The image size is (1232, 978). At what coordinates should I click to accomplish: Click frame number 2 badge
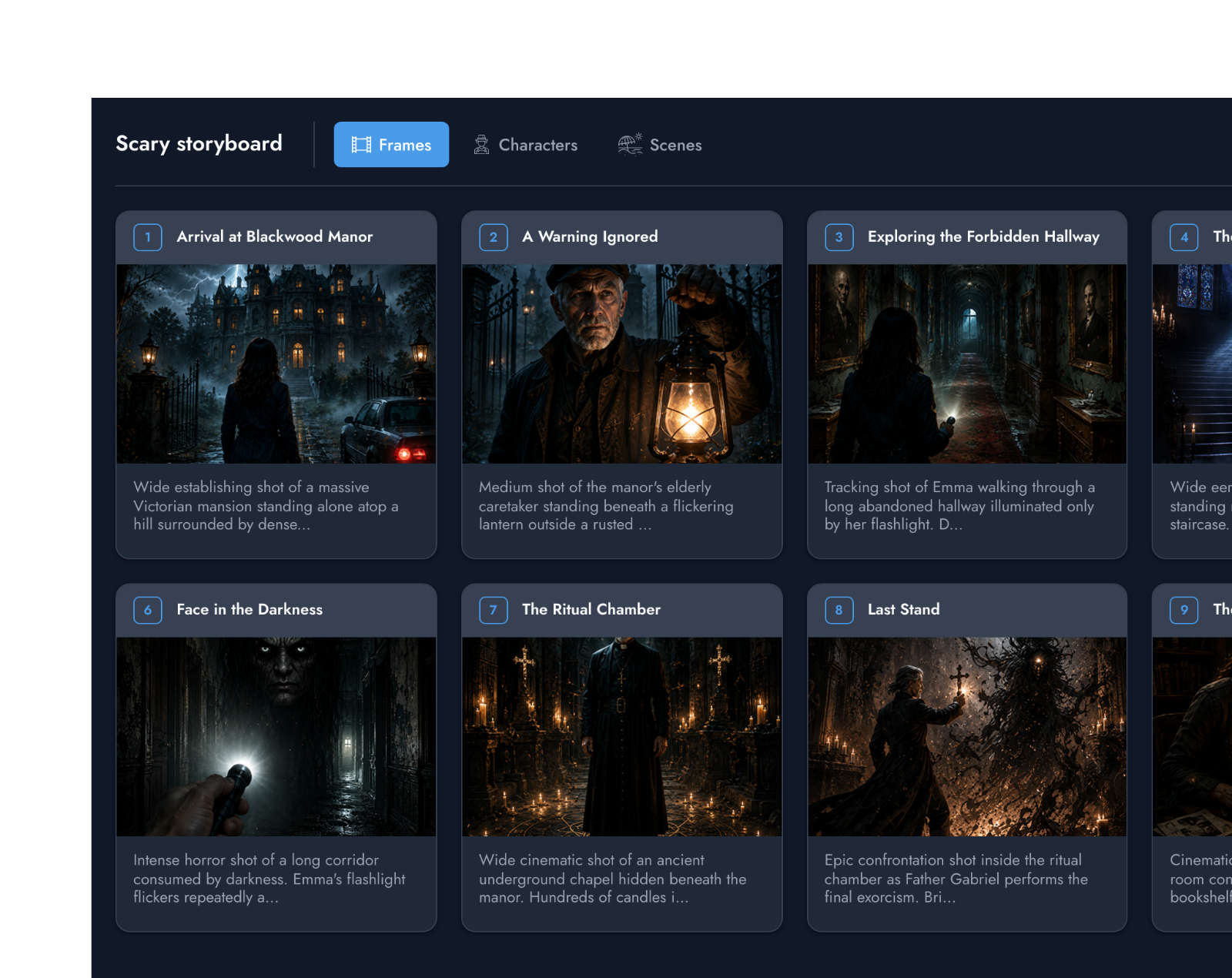(494, 237)
